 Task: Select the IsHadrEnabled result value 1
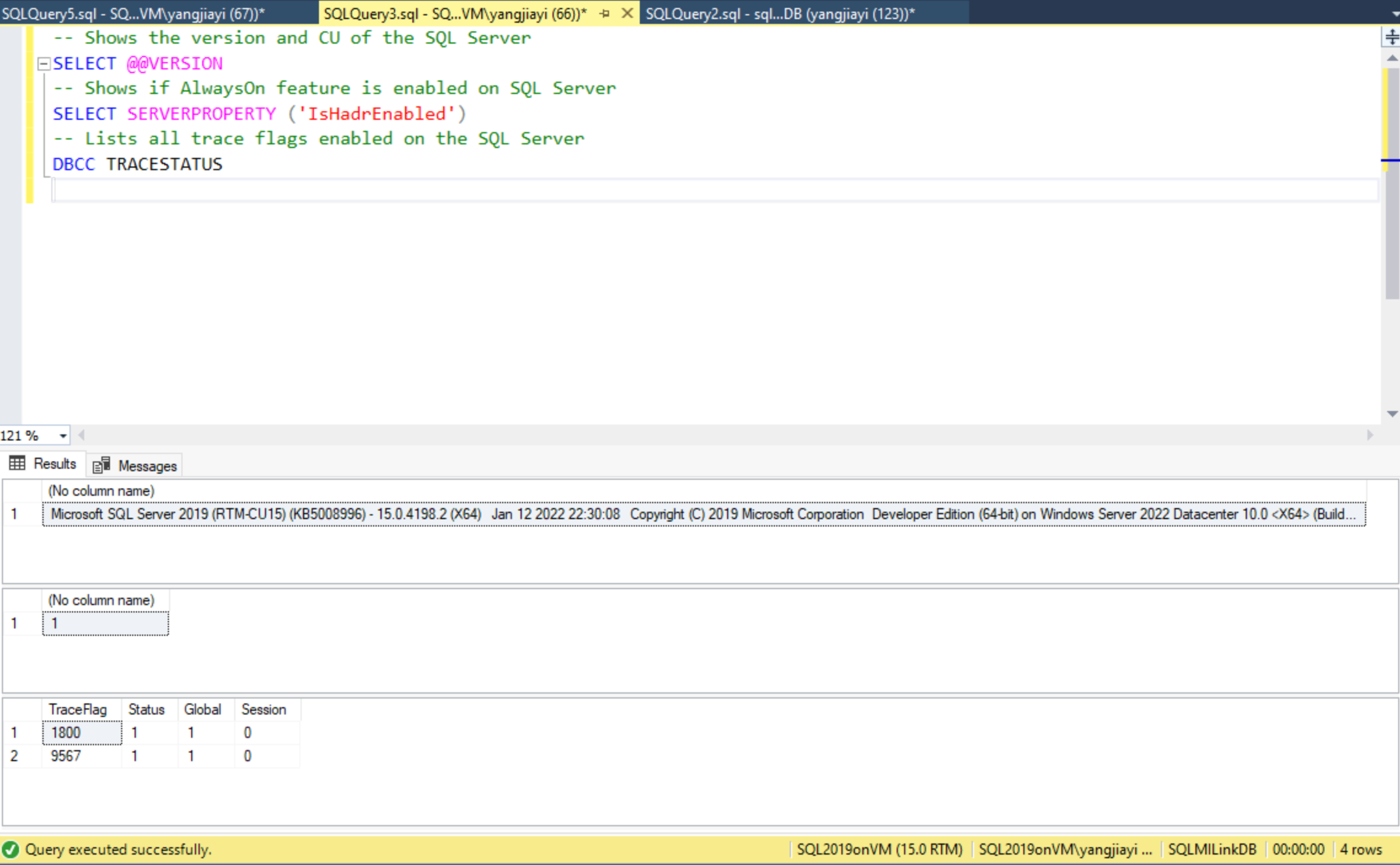104,623
